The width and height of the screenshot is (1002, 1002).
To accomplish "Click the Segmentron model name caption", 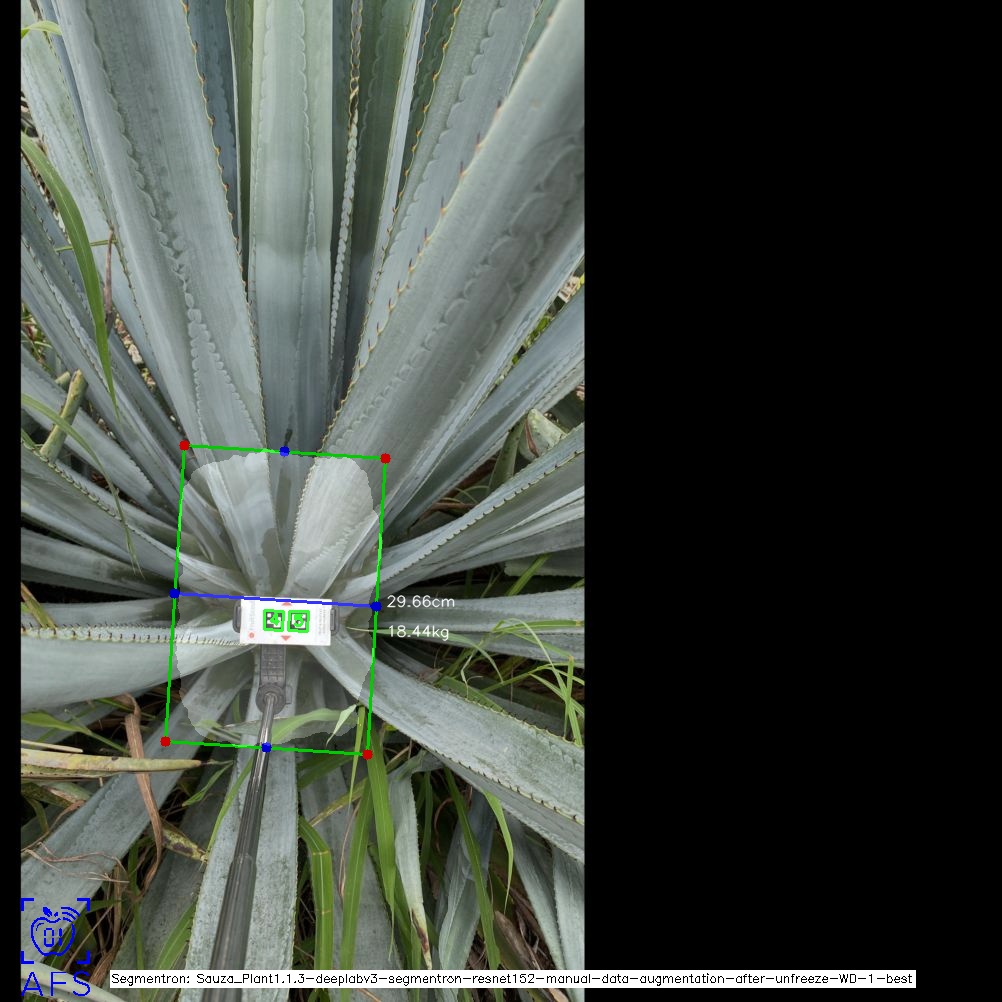I will [512, 979].
